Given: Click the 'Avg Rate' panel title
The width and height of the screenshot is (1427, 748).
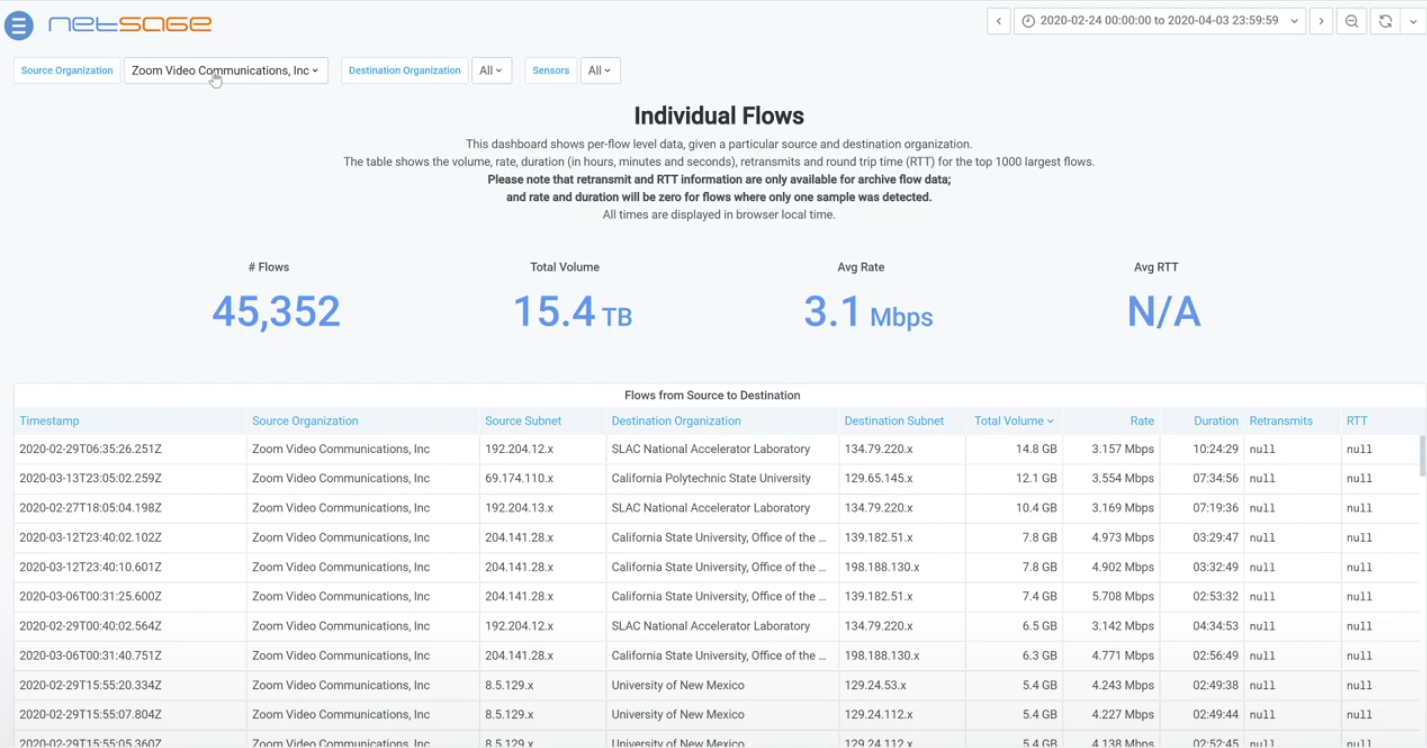Looking at the screenshot, I should tap(861, 267).
